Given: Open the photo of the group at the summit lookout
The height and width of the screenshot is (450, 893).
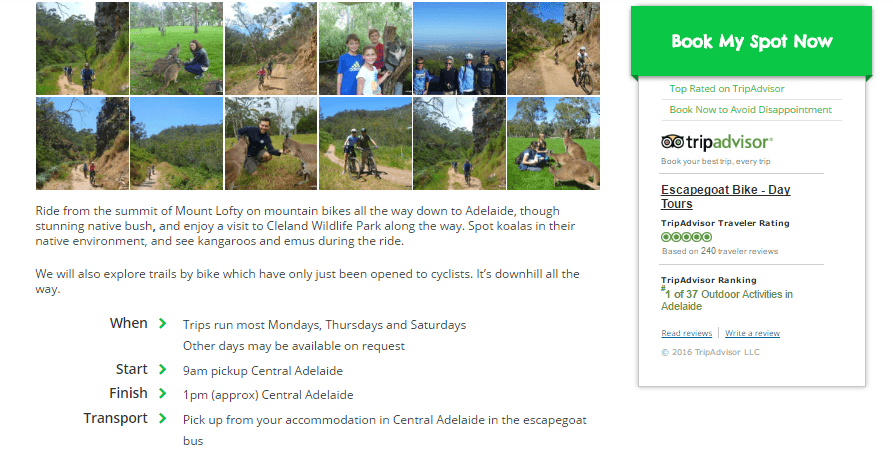Looking at the screenshot, I should [x=459, y=48].
